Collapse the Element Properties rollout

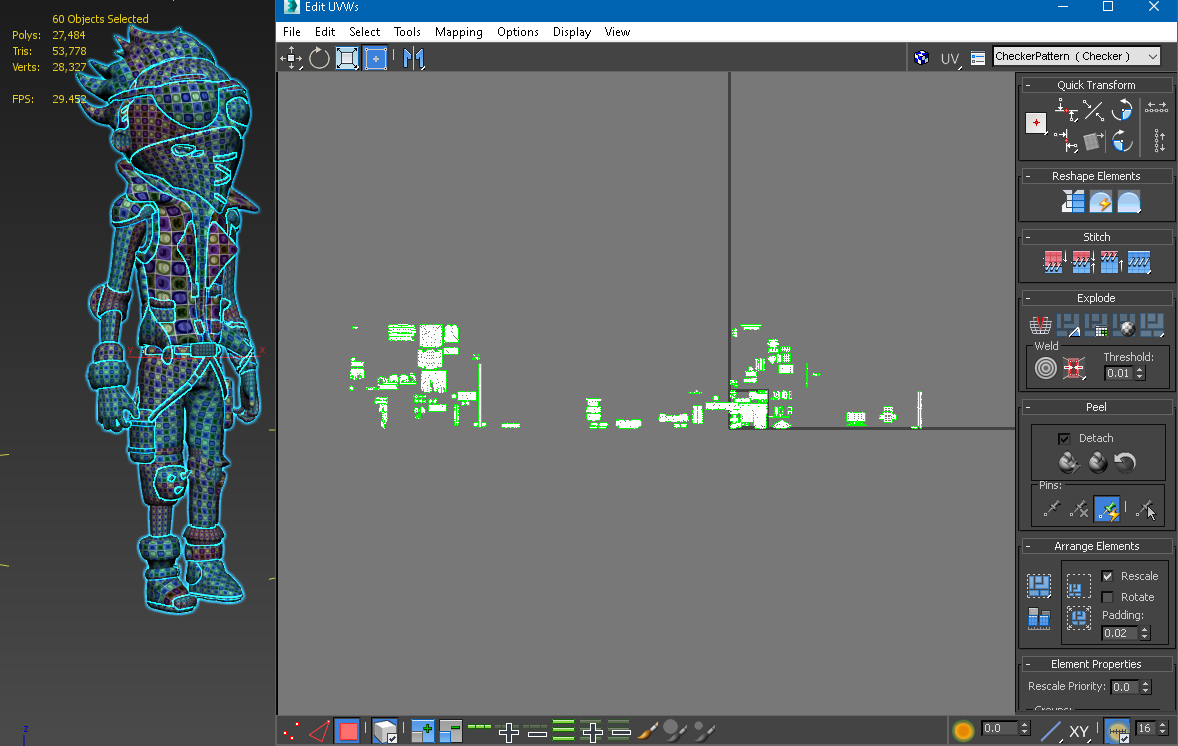coord(1028,664)
